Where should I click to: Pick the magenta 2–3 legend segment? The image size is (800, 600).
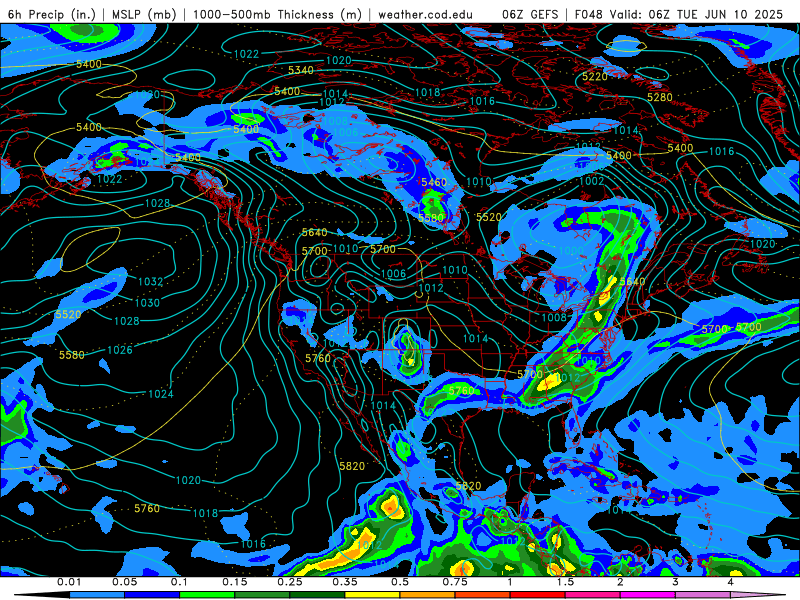[648, 595]
